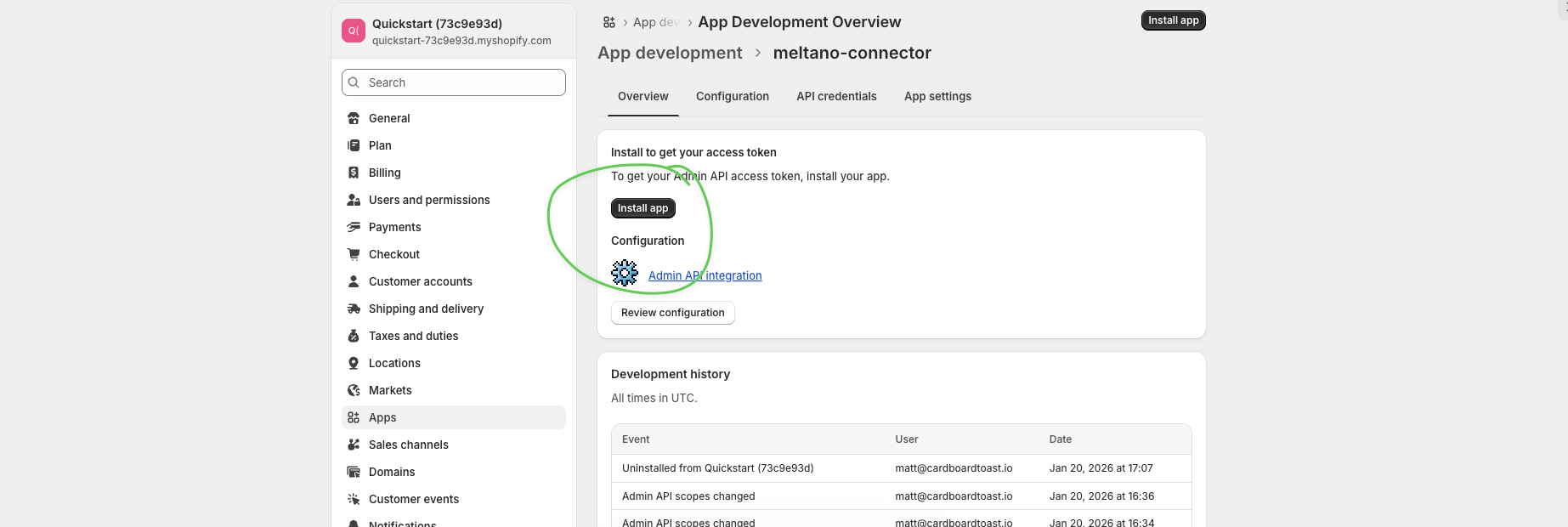Click the User column header
This screenshot has height=527, width=1568.
(907, 439)
